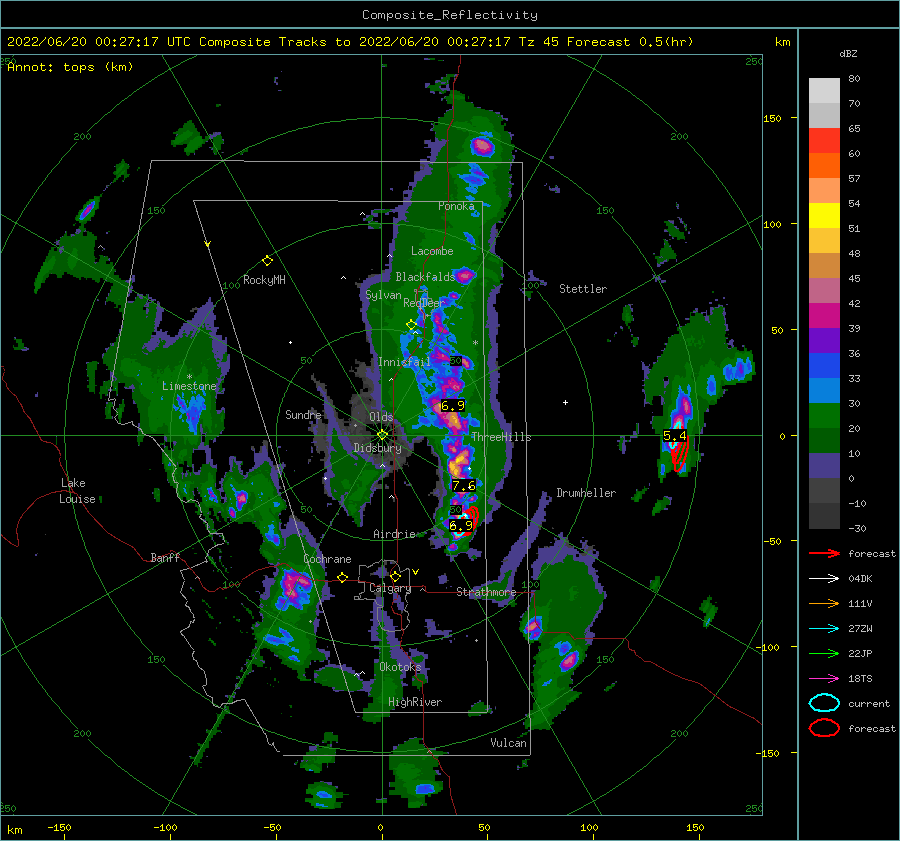Image resolution: width=900 pixels, height=841 pixels.
Task: Click the yellow diamond marker beside RockyMH
Action: (267, 261)
